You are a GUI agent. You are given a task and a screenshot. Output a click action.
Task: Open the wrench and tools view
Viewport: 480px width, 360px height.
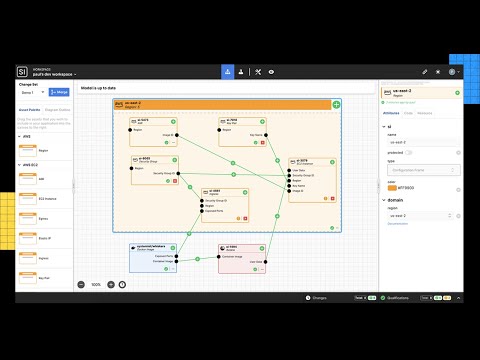point(258,72)
